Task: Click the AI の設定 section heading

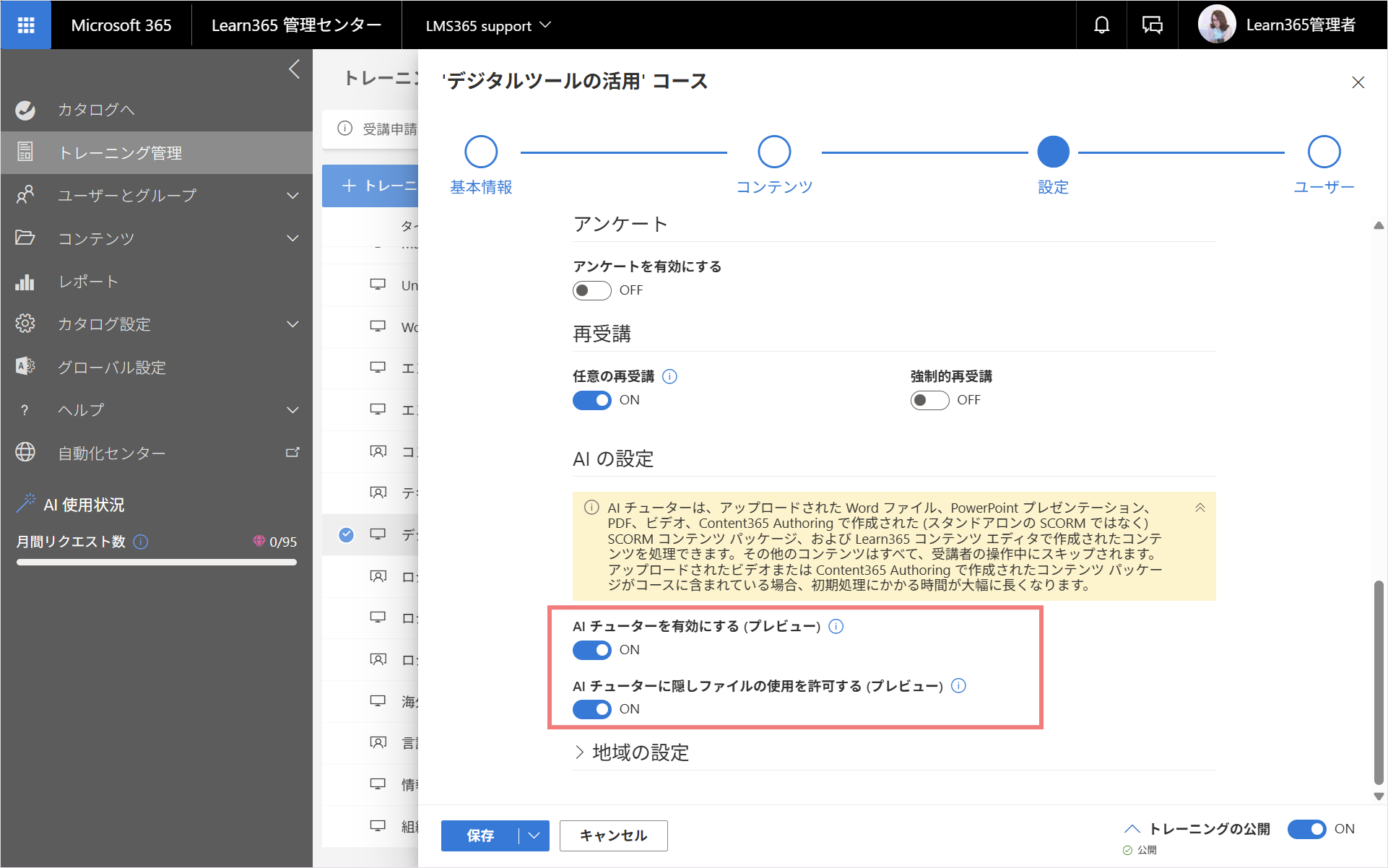Action: coord(613,459)
